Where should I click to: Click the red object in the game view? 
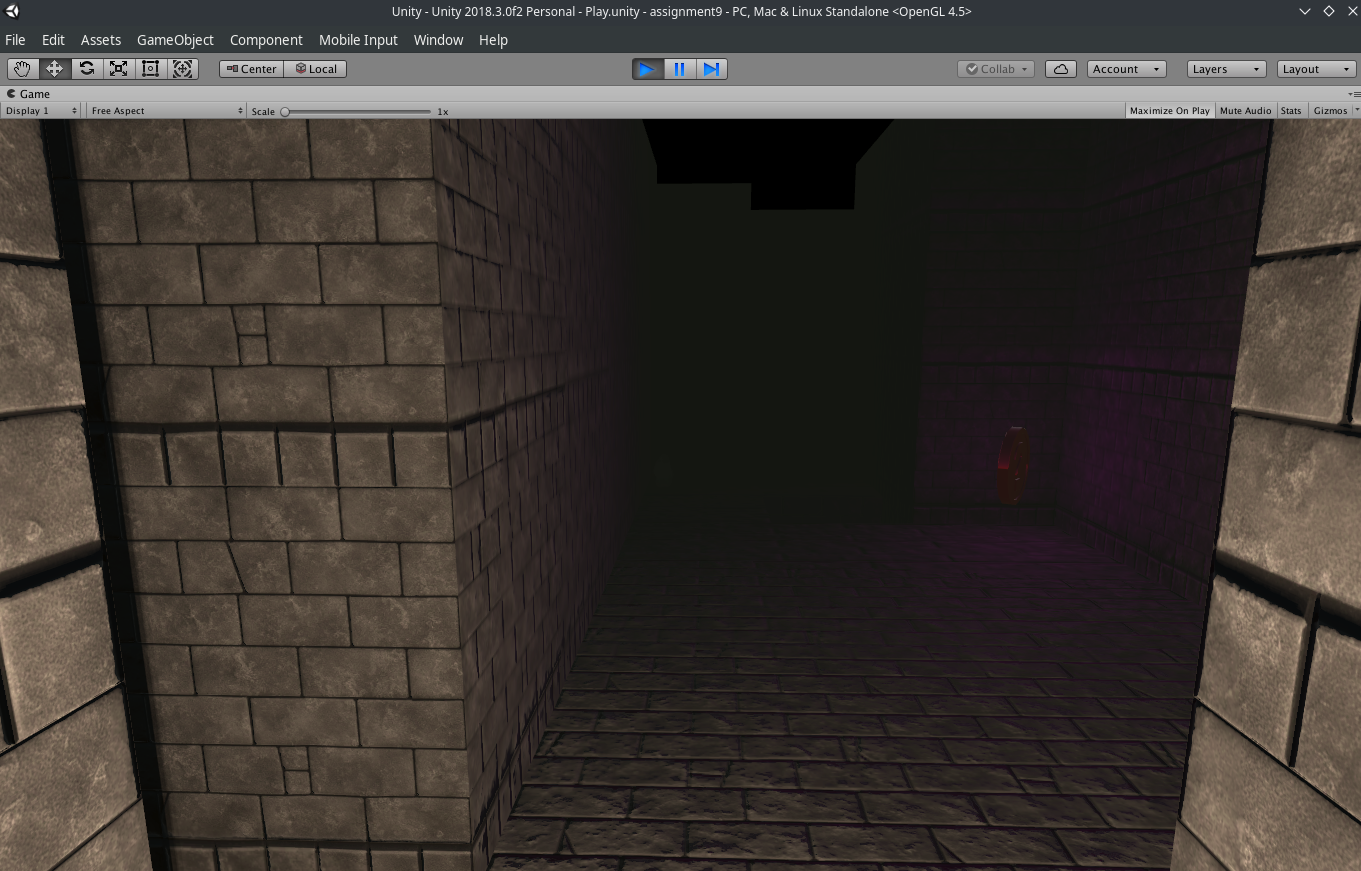click(x=1012, y=466)
